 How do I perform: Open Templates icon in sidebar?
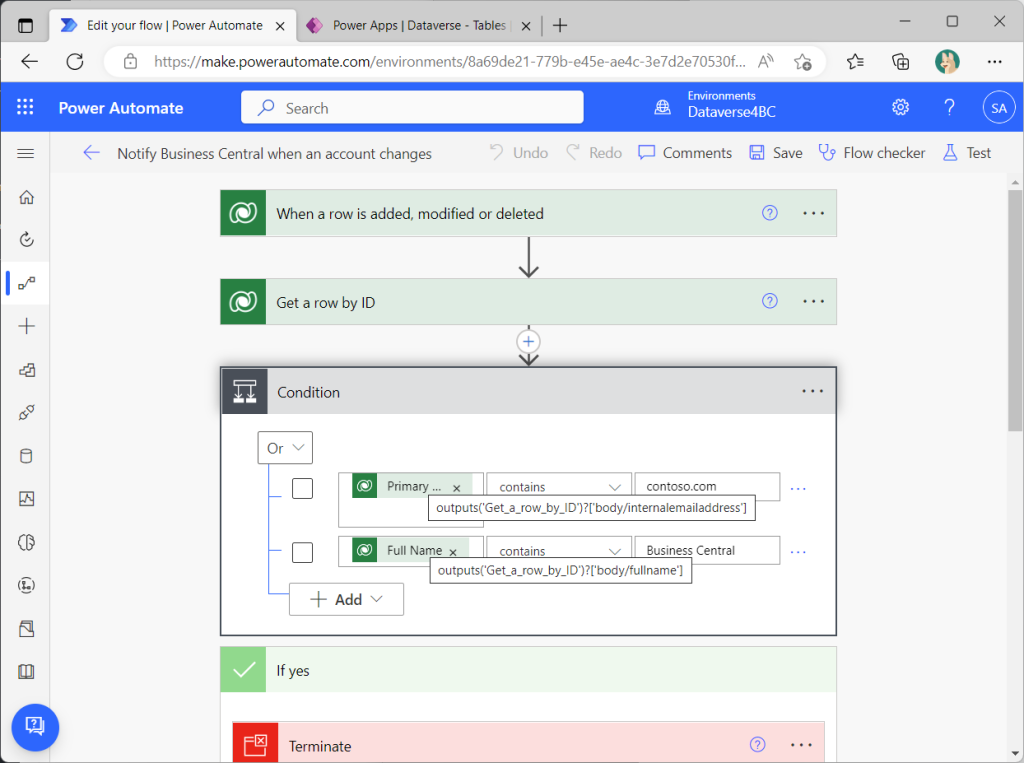(26, 370)
